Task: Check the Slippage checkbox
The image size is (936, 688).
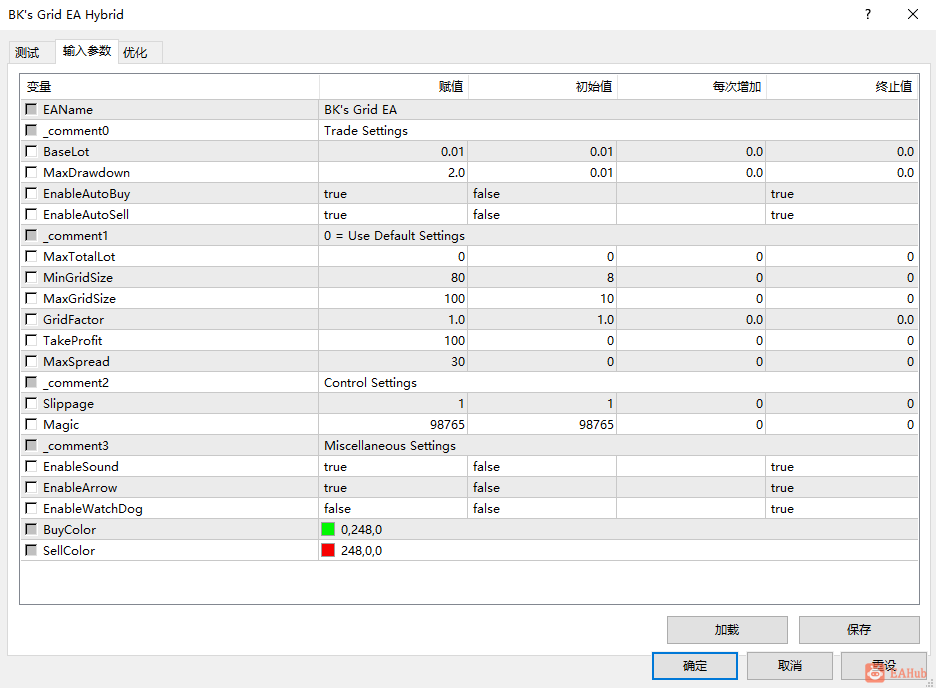Action: (x=31, y=403)
